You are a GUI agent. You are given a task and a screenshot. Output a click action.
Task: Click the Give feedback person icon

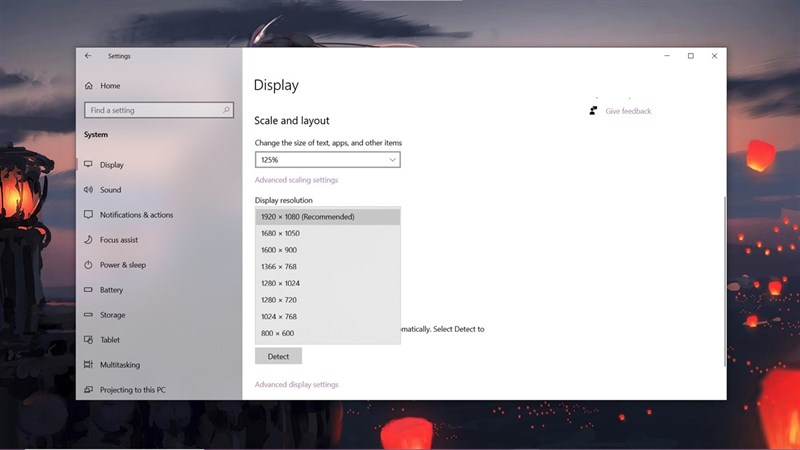point(593,111)
